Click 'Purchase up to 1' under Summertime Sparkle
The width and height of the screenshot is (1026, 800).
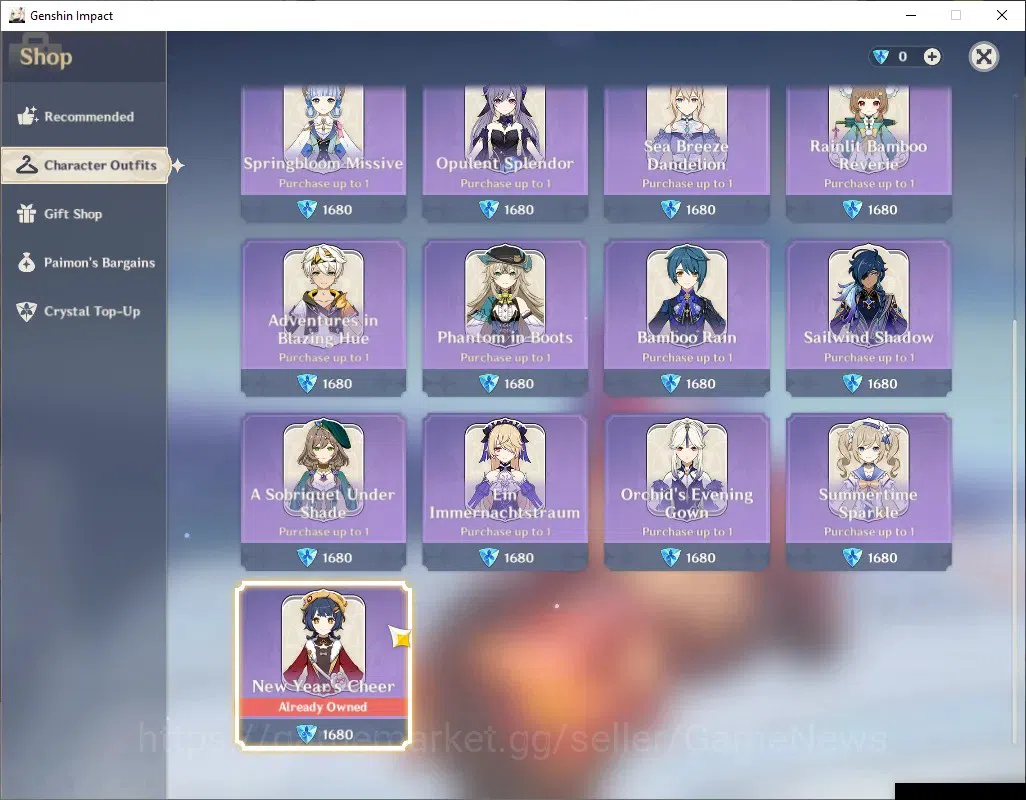point(869,532)
